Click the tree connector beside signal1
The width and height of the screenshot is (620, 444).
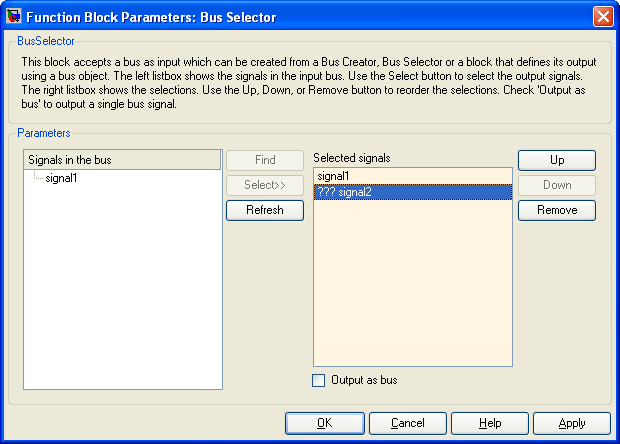point(38,176)
